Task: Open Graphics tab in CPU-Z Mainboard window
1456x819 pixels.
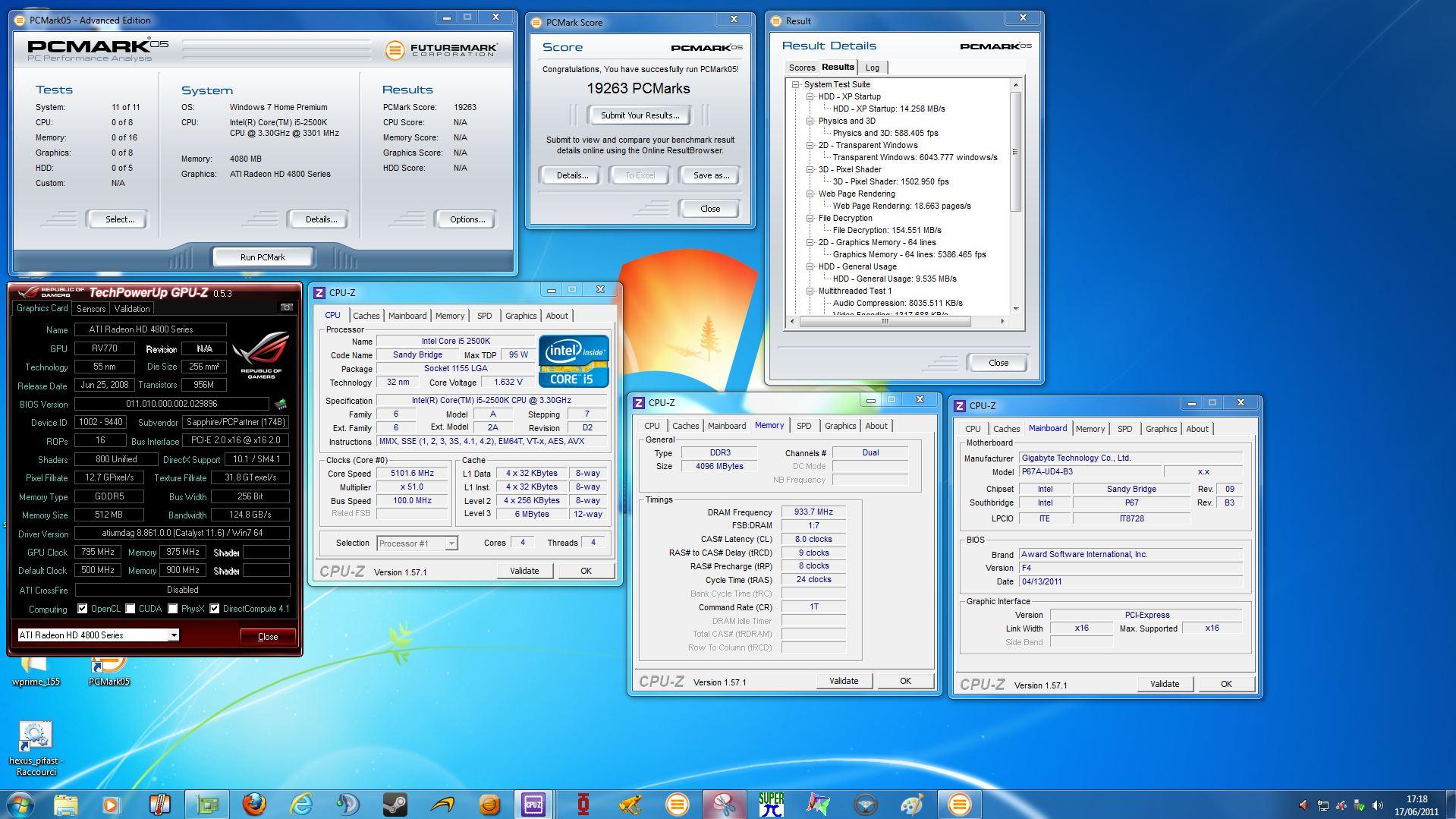Action: click(x=1161, y=429)
